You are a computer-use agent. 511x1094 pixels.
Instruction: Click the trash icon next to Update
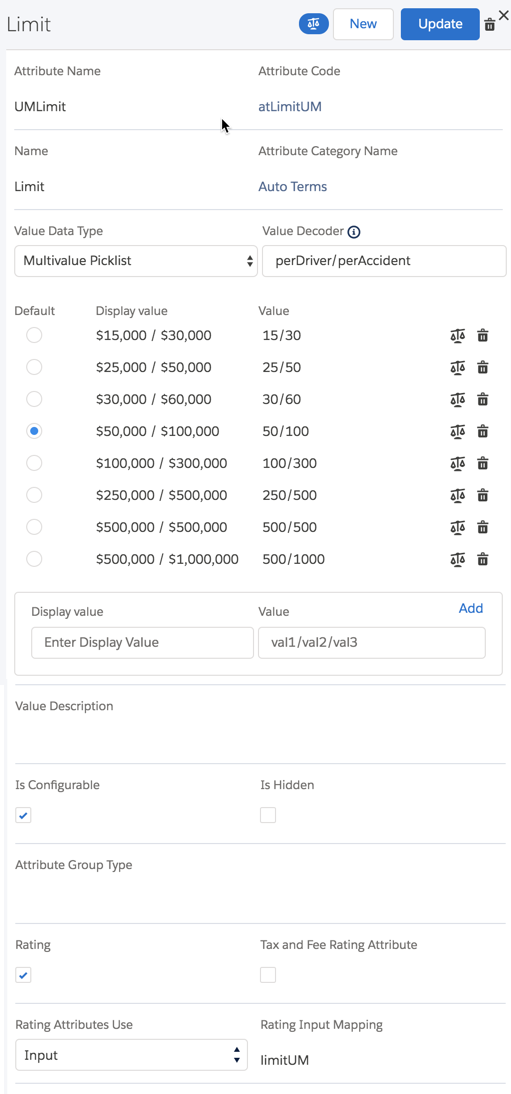[490, 24]
